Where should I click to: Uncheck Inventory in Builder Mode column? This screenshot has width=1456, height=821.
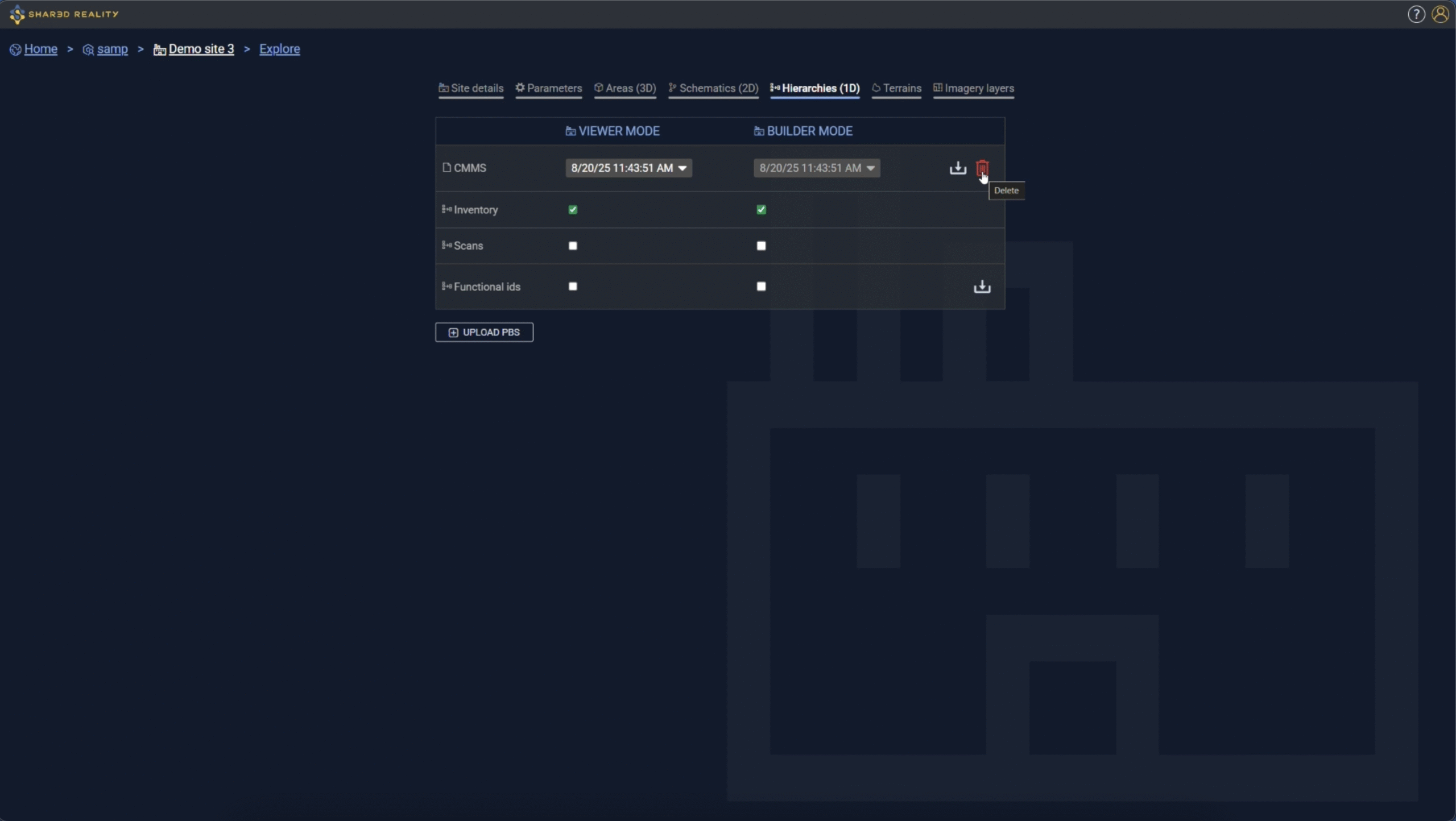pyautogui.click(x=761, y=210)
